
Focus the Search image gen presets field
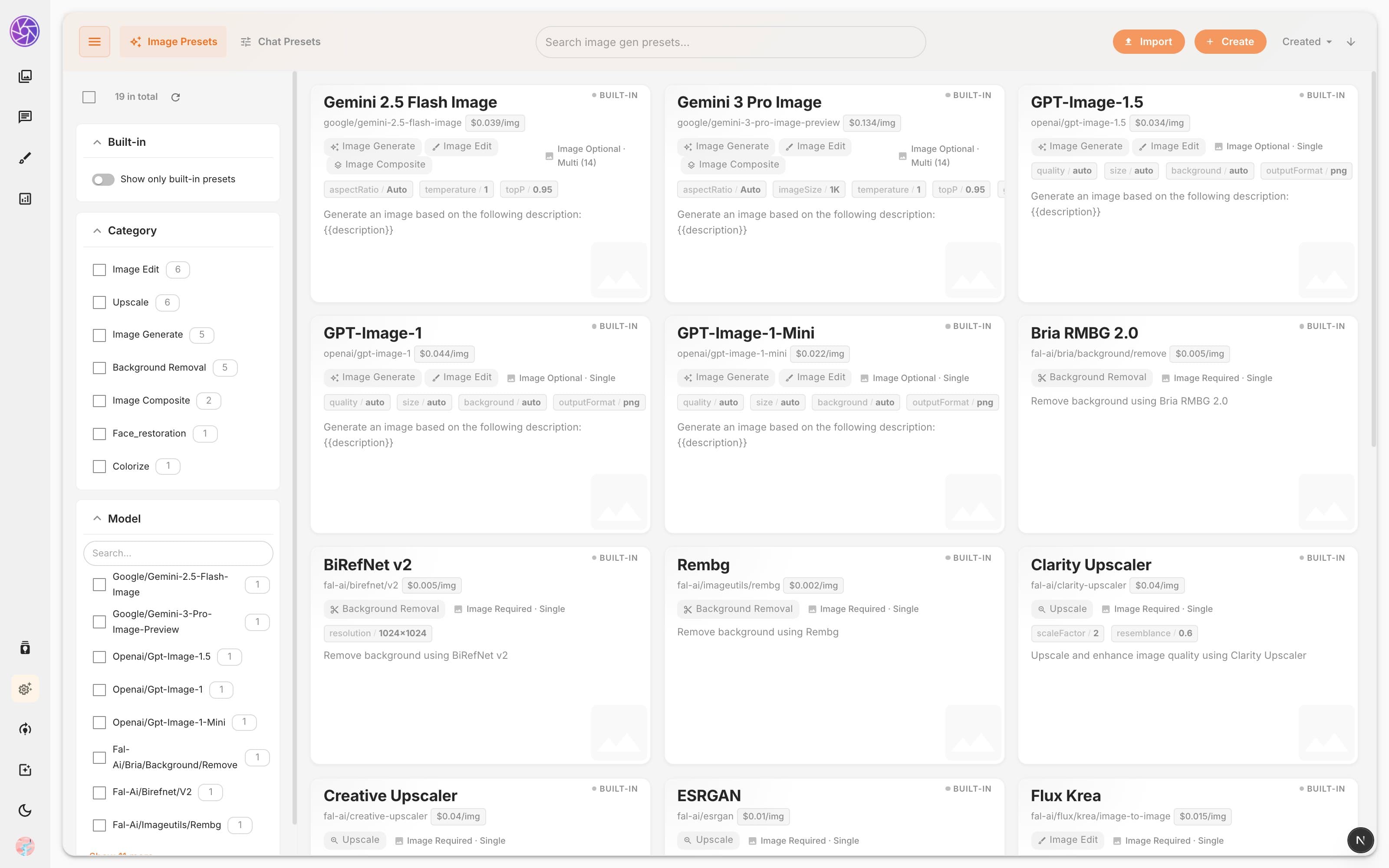pos(730,43)
